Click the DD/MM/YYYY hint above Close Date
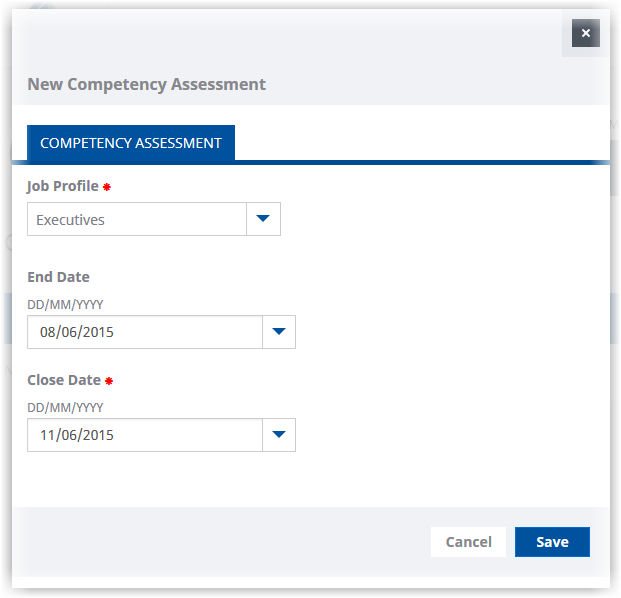The width and height of the screenshot is (621, 598). click(x=65, y=407)
